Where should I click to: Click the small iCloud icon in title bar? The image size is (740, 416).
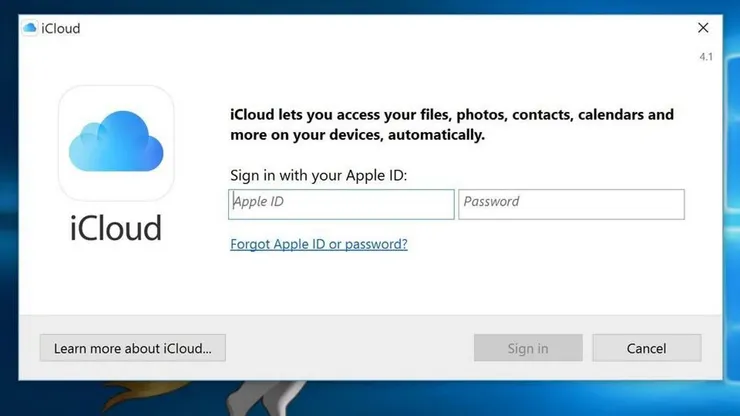[29, 28]
